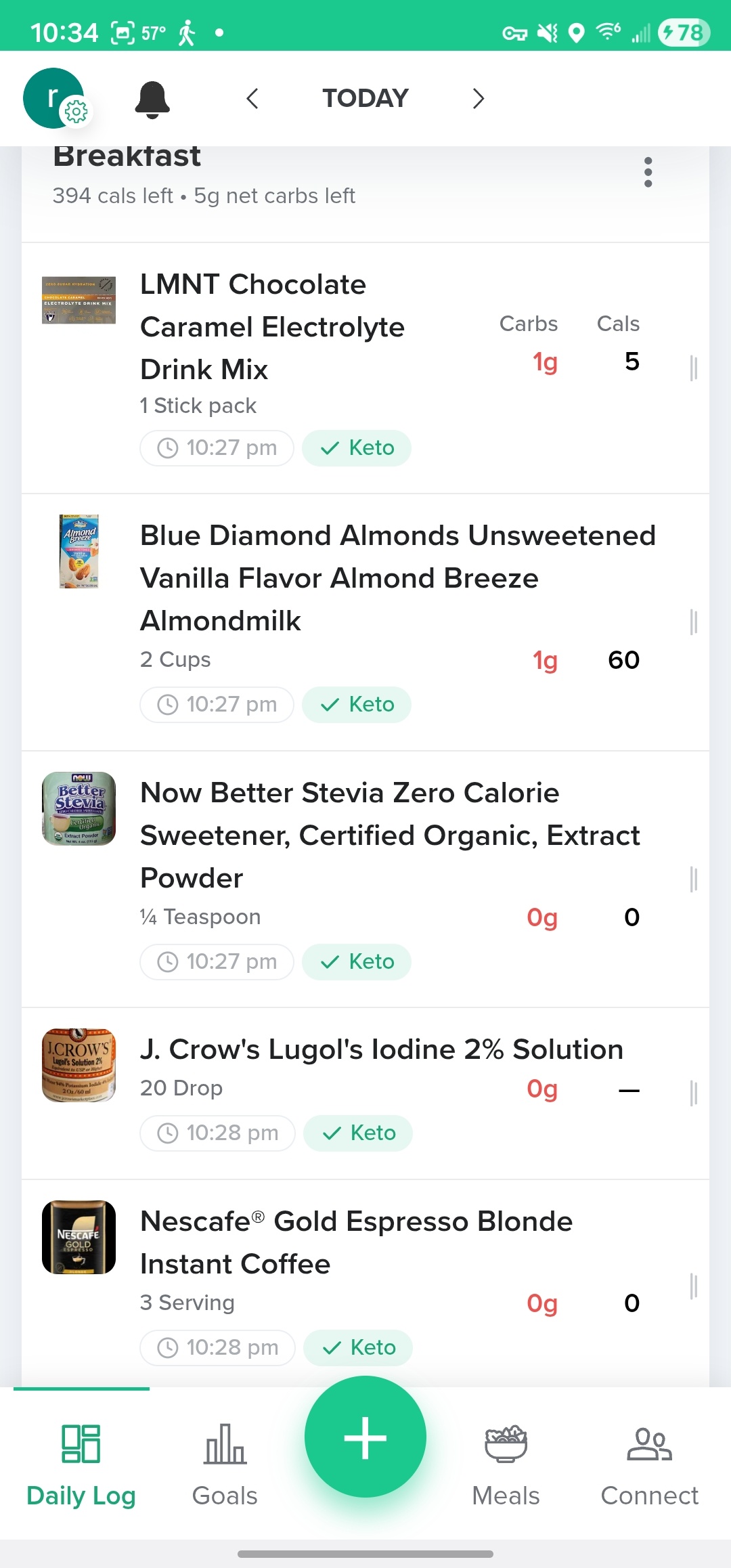Open Nescafe Gold Espresso Blonde entry
Image resolution: width=731 pixels, height=1568 pixels.
[356, 1242]
